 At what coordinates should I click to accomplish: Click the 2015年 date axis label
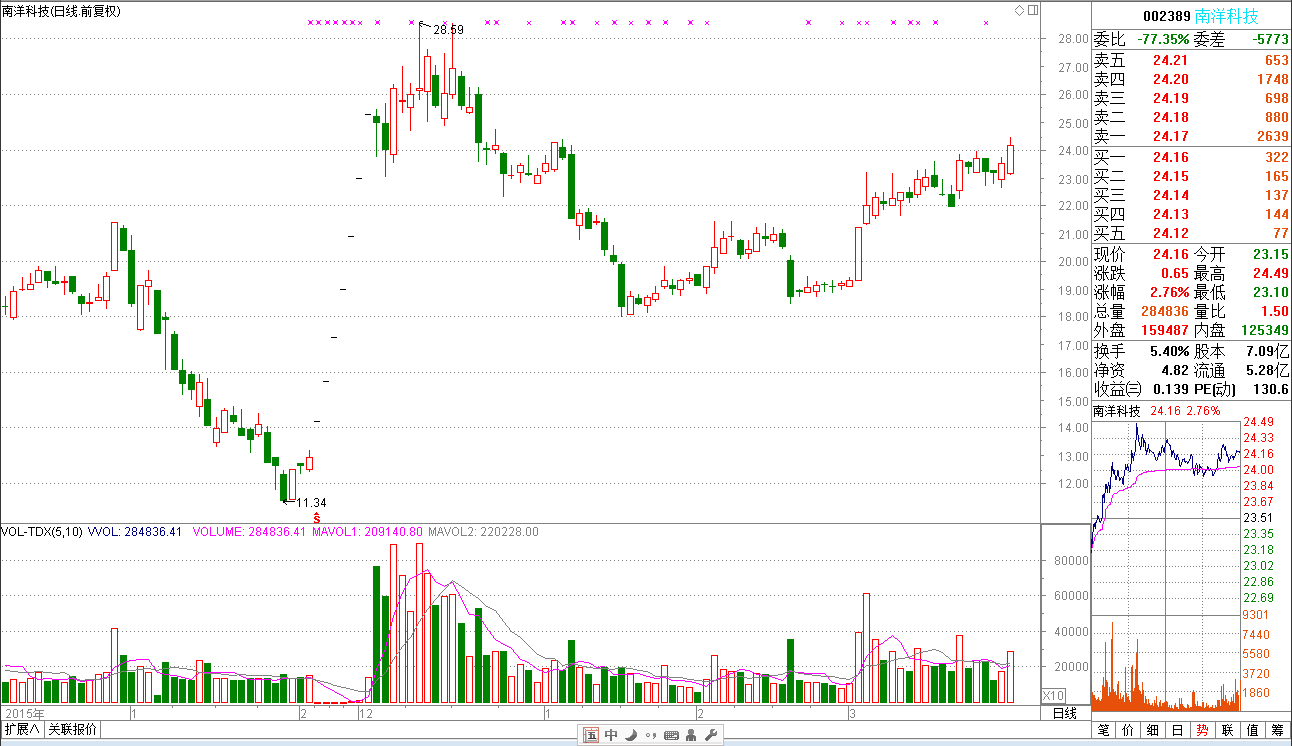[24, 714]
